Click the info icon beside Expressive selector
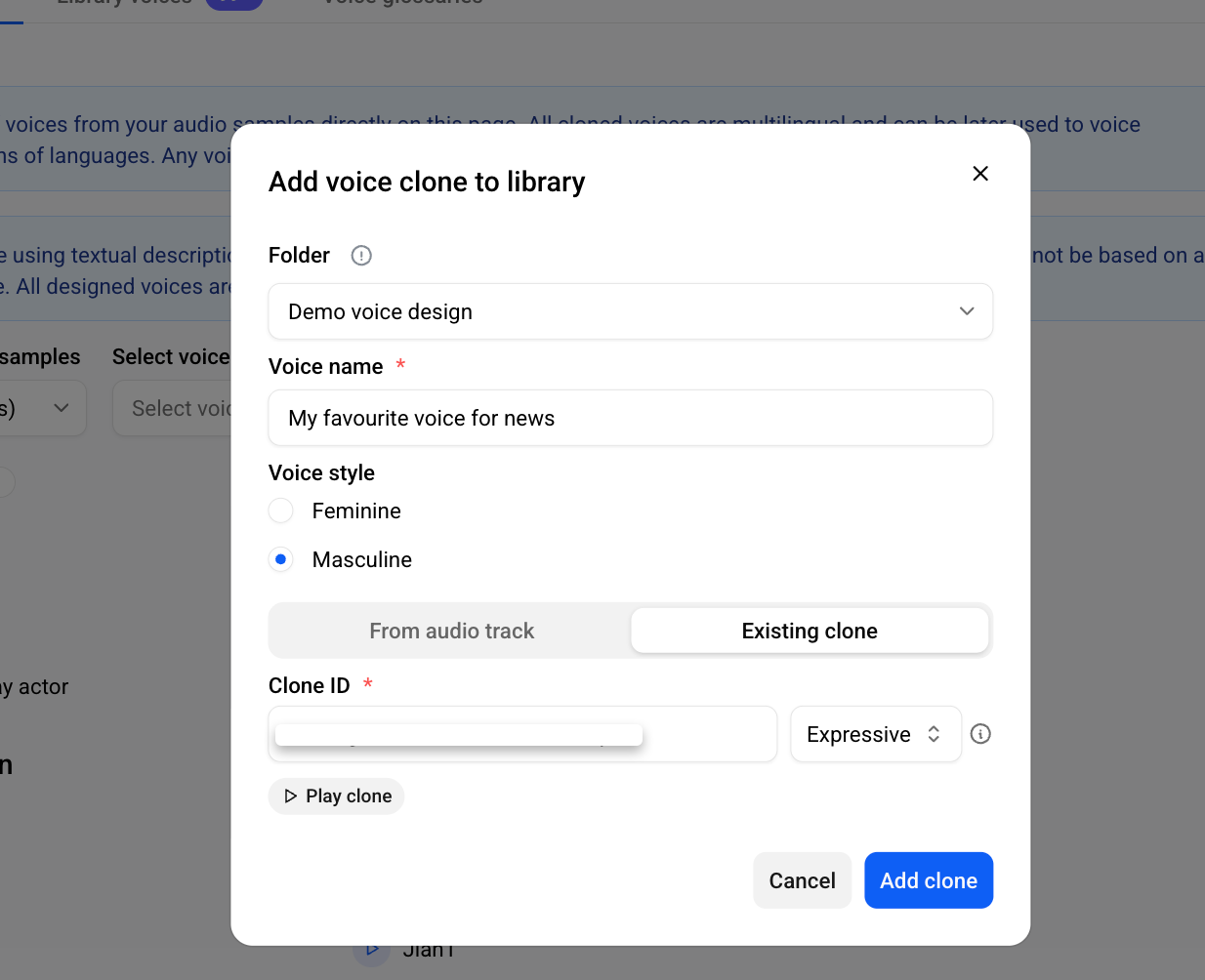 980,734
